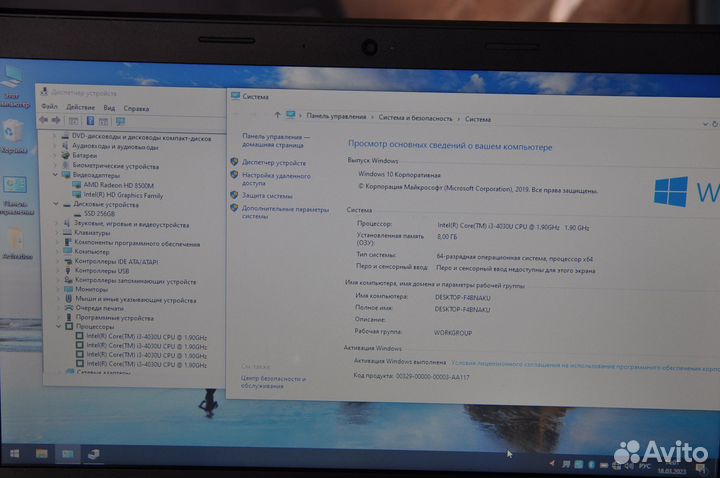Switch to Device Manager taskbar button
The height and width of the screenshot is (478, 720).
pos(94,455)
